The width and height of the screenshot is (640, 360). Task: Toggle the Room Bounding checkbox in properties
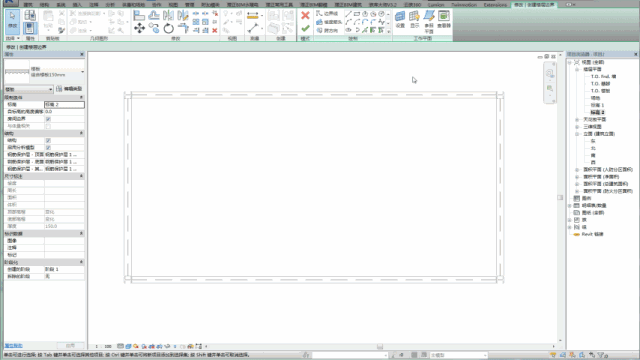point(48,119)
